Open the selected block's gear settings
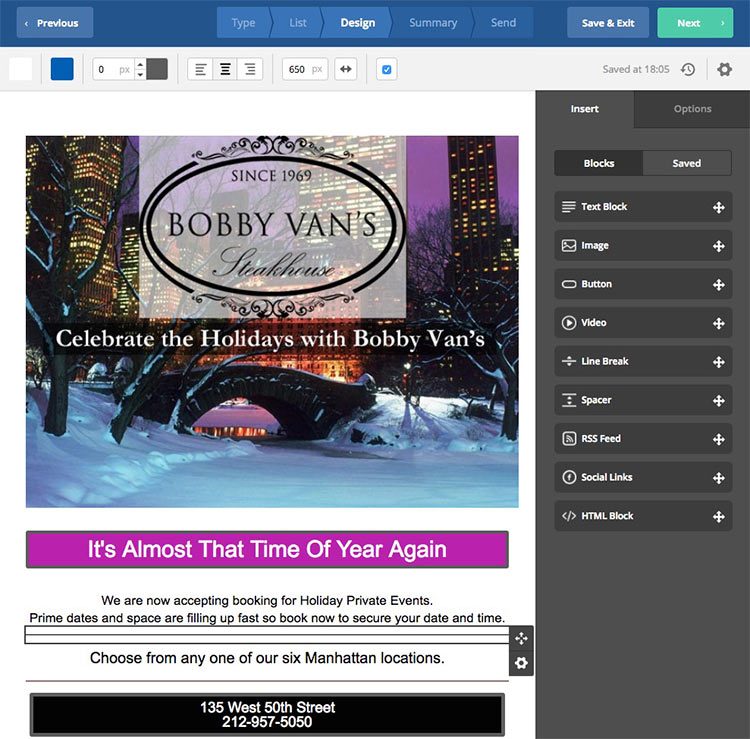This screenshot has width=750, height=739. pyautogui.click(x=521, y=663)
